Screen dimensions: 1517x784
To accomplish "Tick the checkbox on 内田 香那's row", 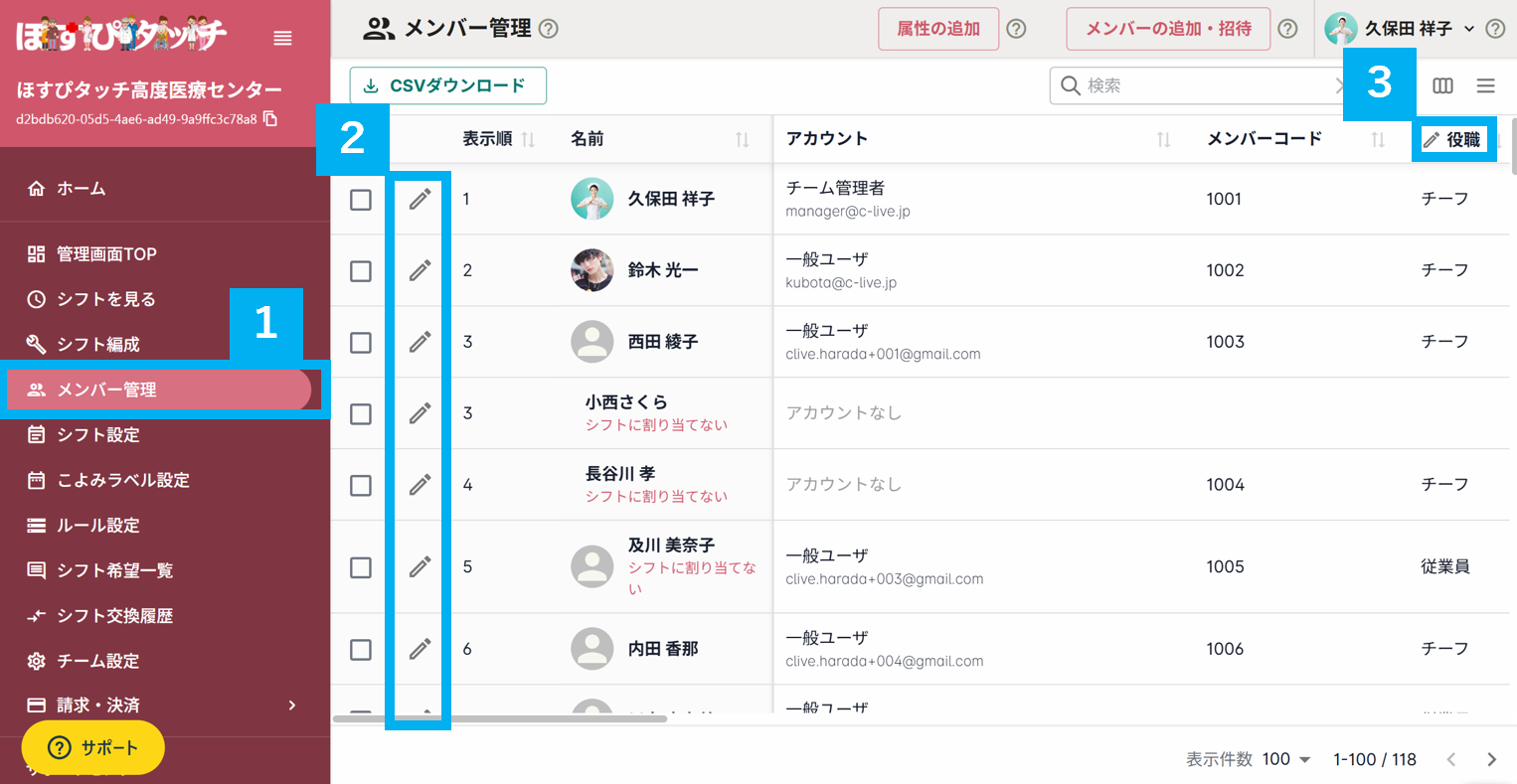I will pyautogui.click(x=359, y=648).
